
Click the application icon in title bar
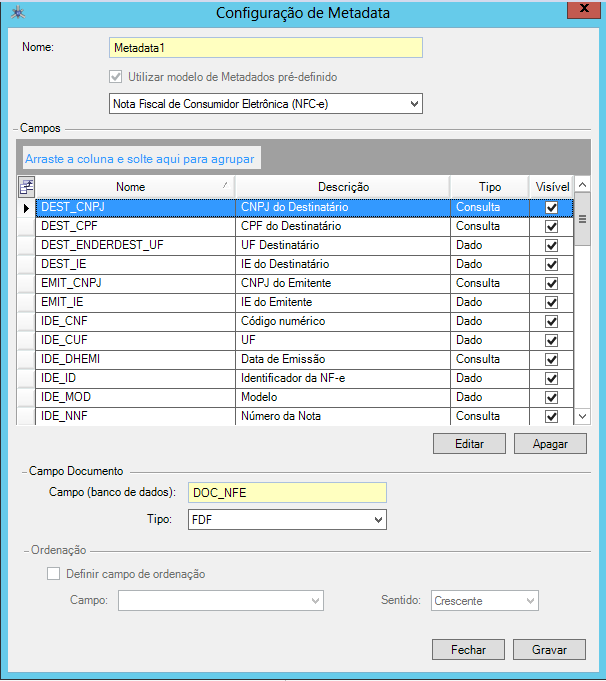17,12
